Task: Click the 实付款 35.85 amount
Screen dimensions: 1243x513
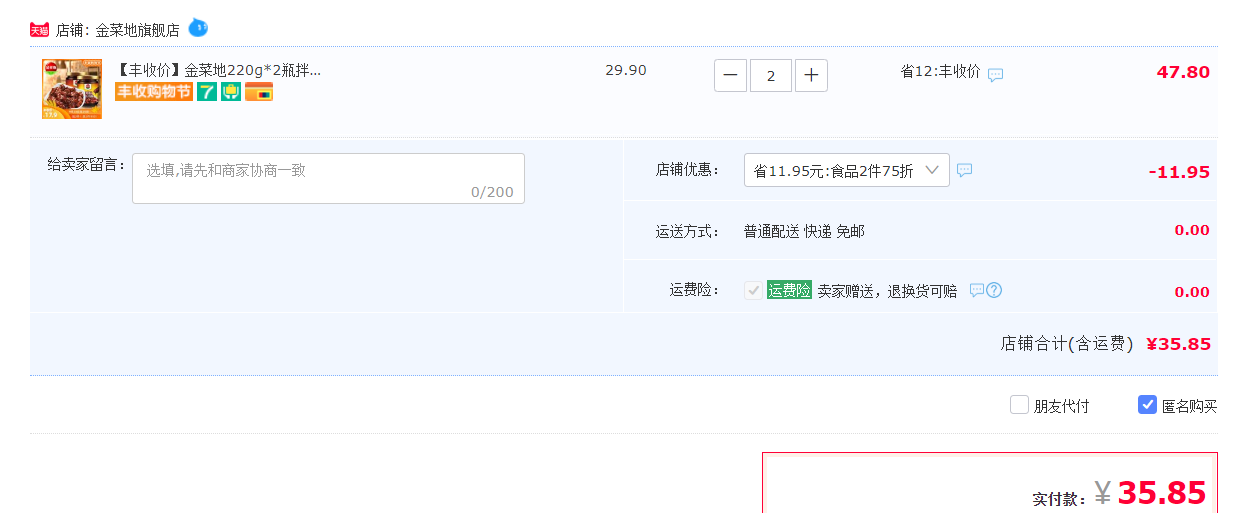Action: (1161, 493)
